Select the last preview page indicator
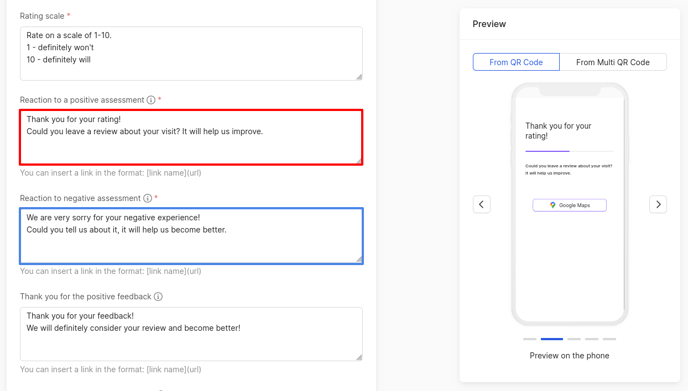Viewport: 688px width, 391px height. (609, 339)
